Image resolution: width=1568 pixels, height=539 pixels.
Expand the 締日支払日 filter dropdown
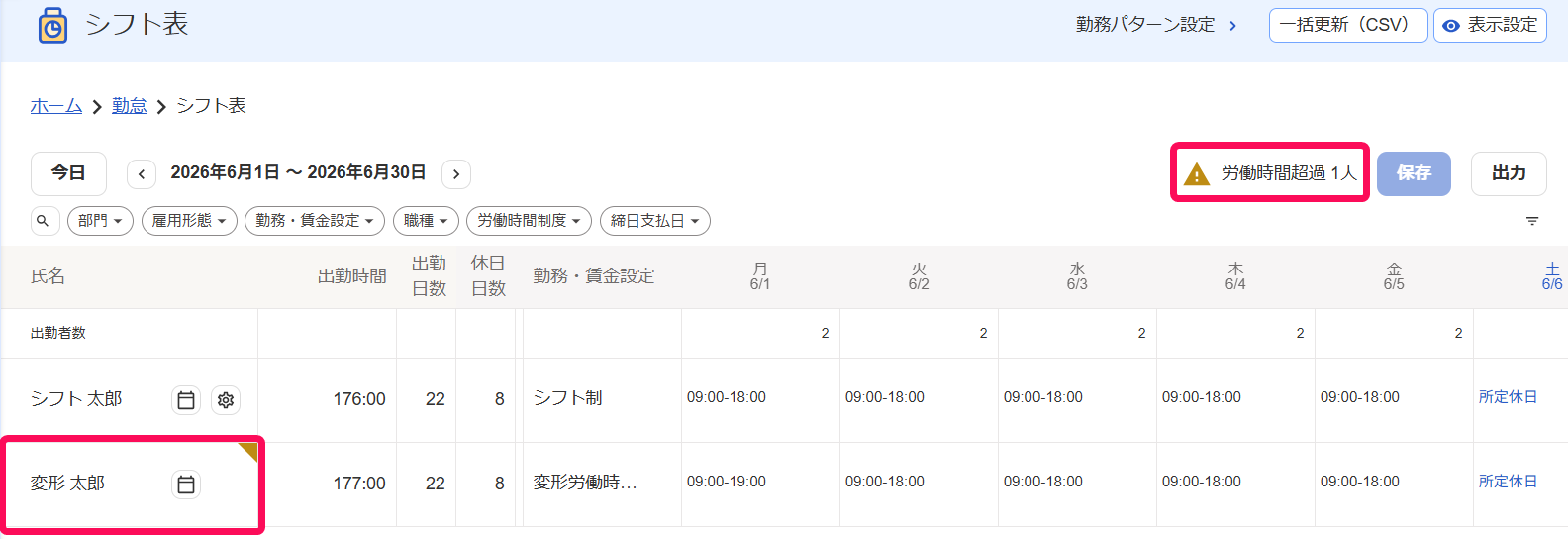pos(655,221)
